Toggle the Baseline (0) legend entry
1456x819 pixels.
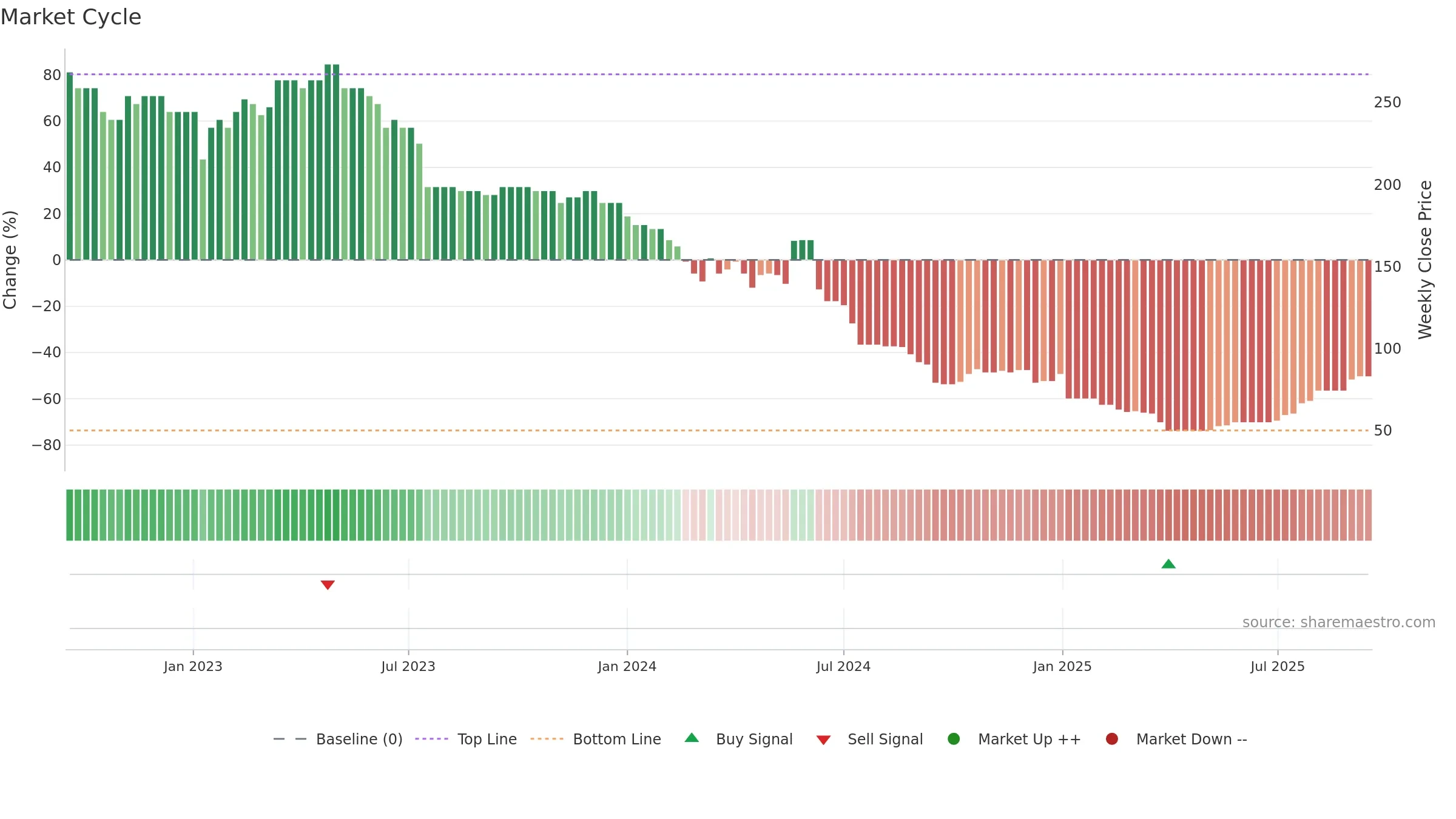(x=338, y=739)
